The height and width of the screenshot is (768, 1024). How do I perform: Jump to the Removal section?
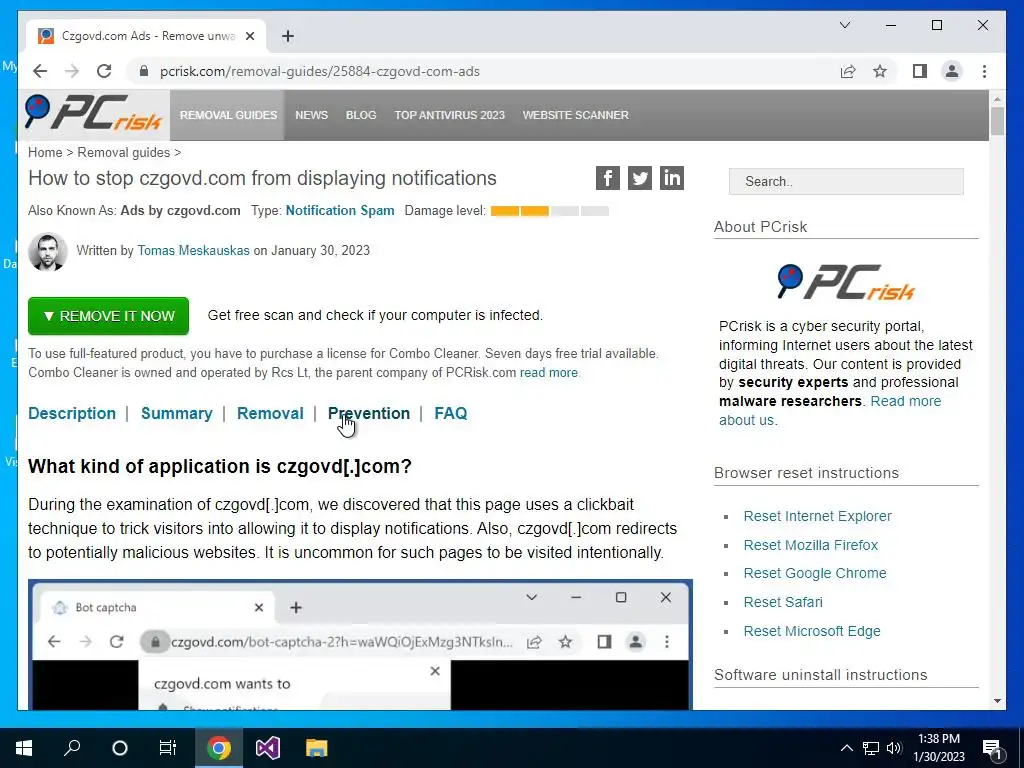[x=270, y=413]
